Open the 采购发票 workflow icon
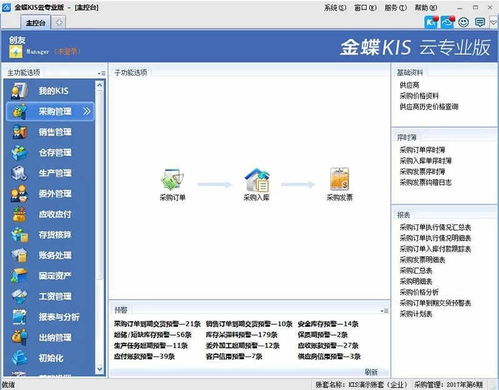Image resolution: width=499 pixels, height=390 pixels. (340, 184)
